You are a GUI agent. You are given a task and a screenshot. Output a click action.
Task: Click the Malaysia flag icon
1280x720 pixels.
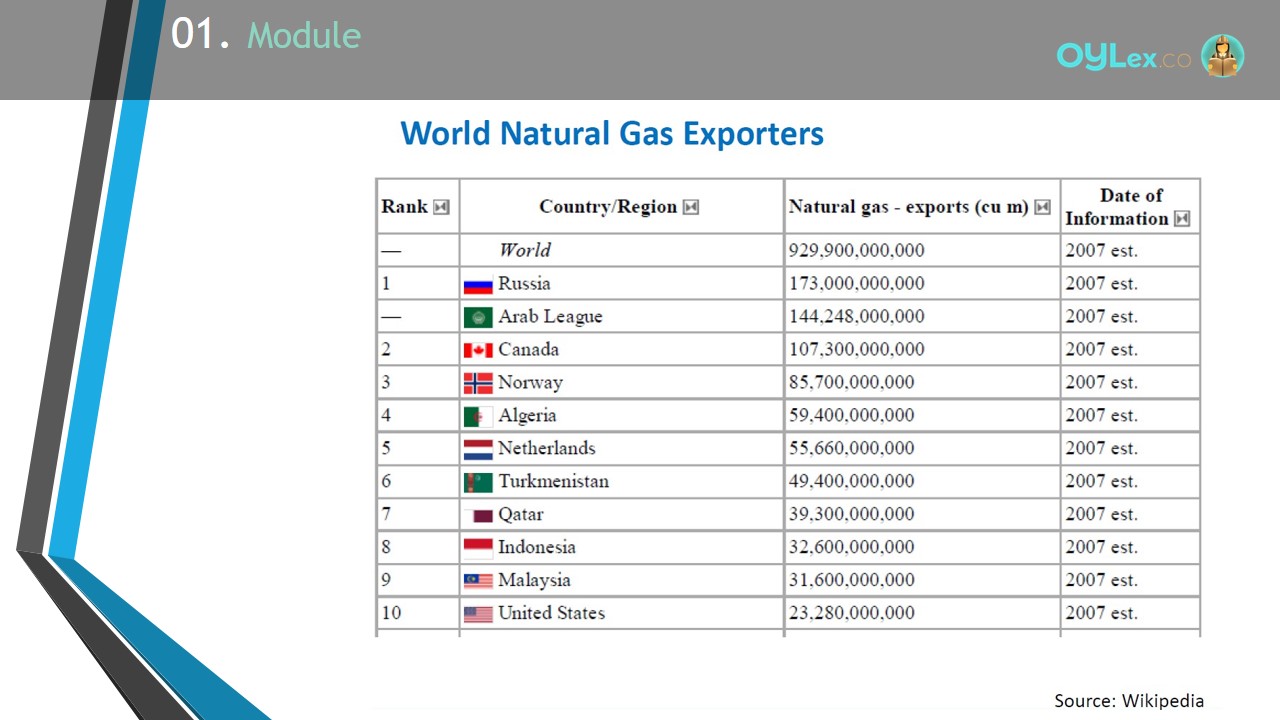coord(478,580)
